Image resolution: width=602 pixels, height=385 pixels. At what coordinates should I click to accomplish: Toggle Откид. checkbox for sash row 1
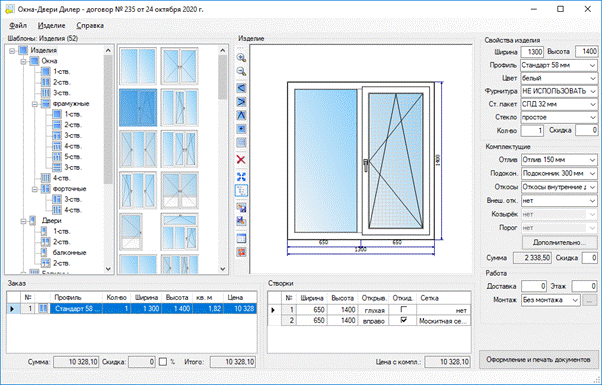[404, 309]
